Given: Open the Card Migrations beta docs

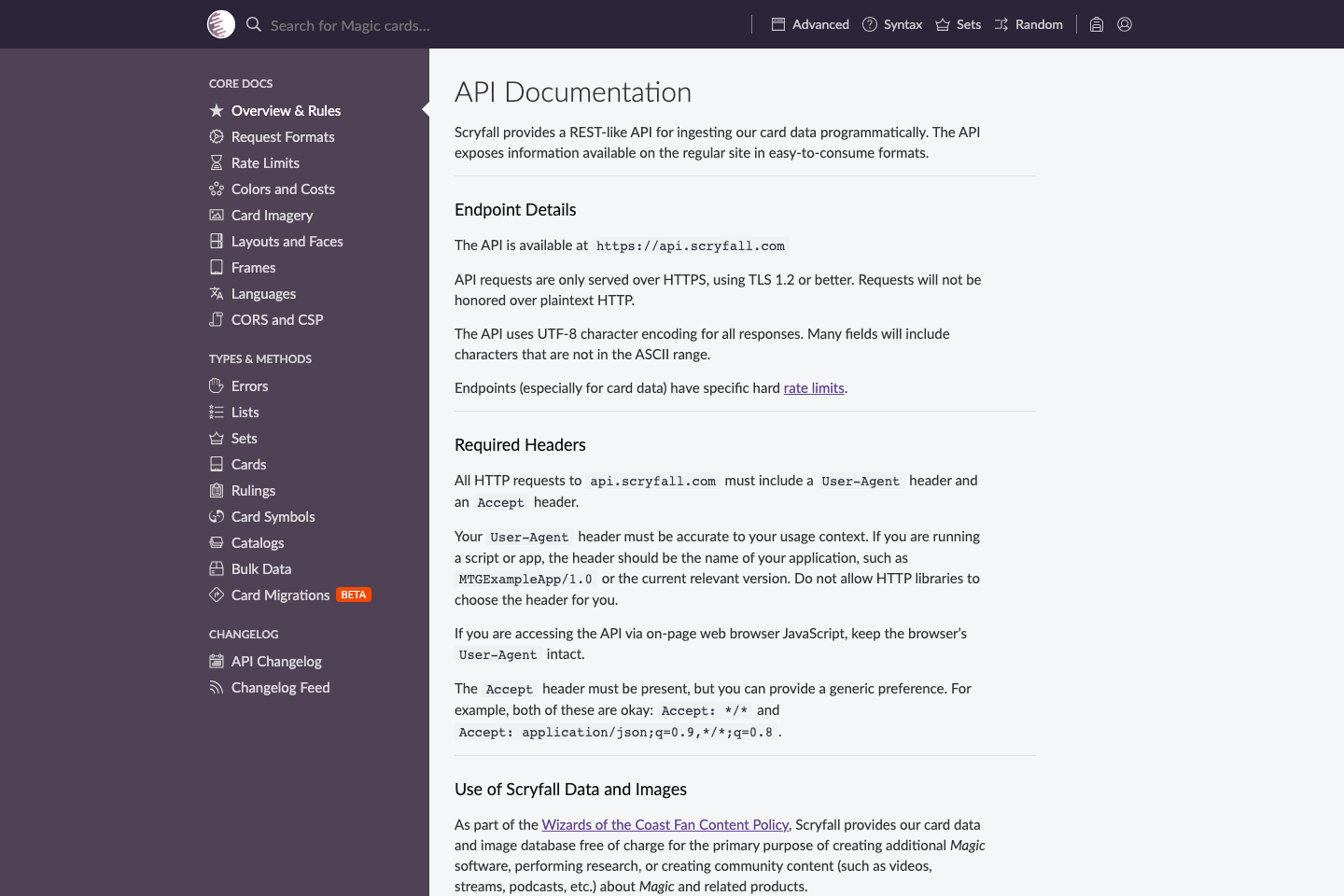Looking at the screenshot, I should point(280,595).
